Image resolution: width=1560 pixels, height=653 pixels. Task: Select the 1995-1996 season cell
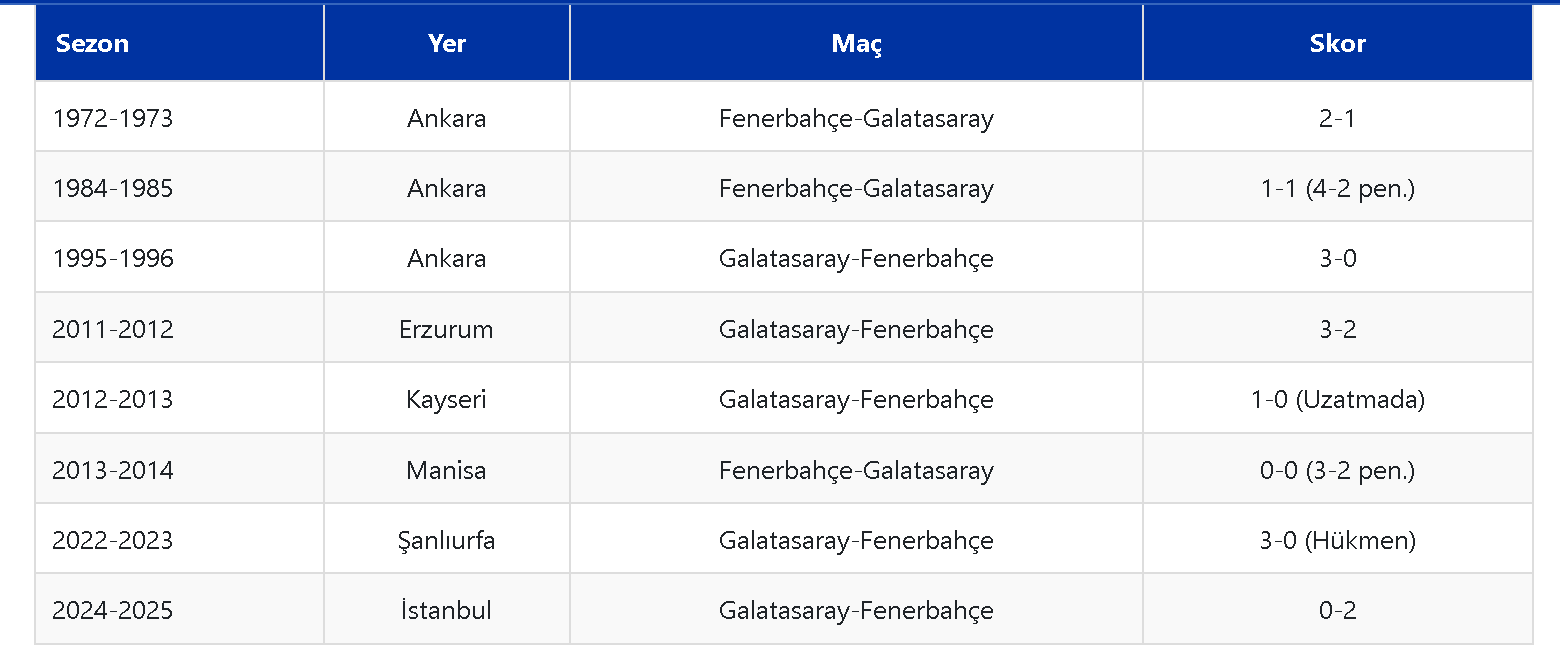(x=113, y=258)
